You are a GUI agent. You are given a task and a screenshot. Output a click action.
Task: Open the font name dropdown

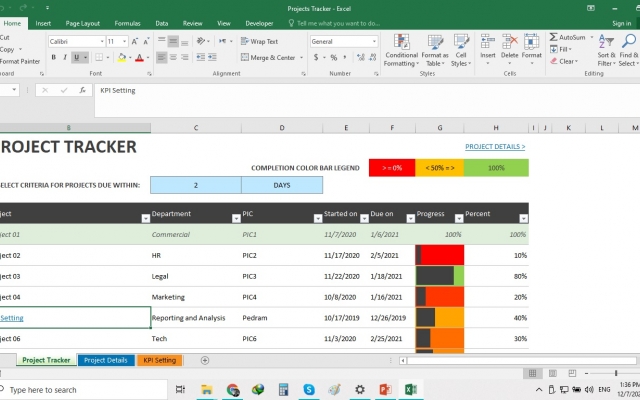coord(102,41)
